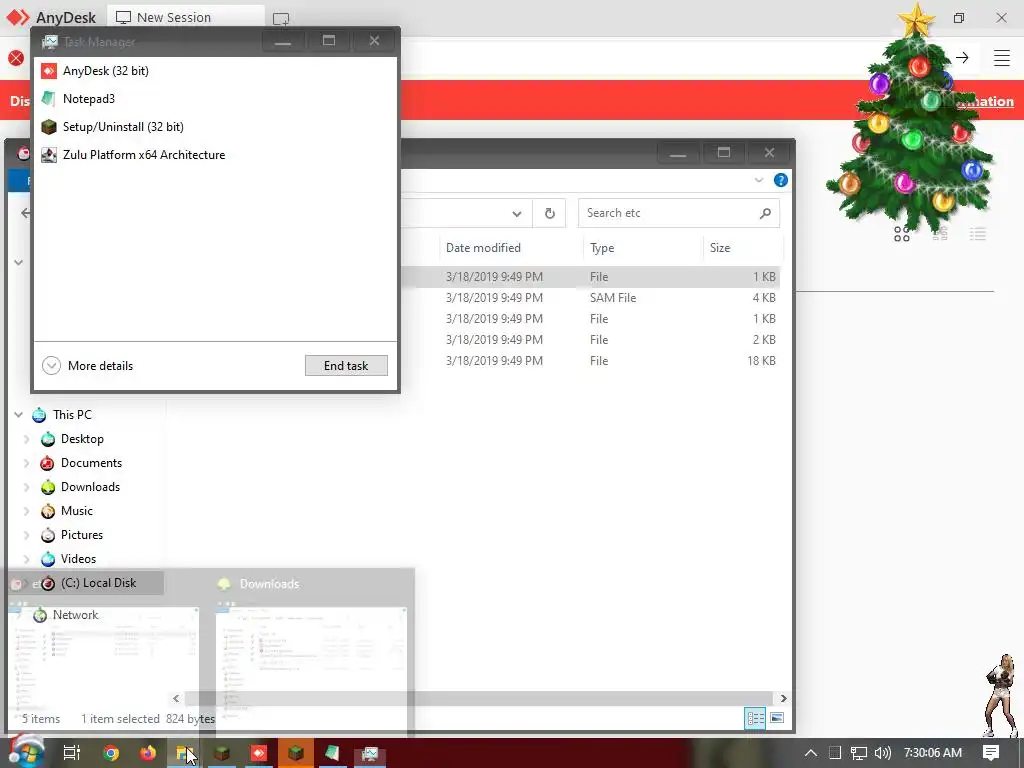Select AnyDesk (32 bit) icon in Task Manager
This screenshot has width=1024, height=768.
click(48, 71)
